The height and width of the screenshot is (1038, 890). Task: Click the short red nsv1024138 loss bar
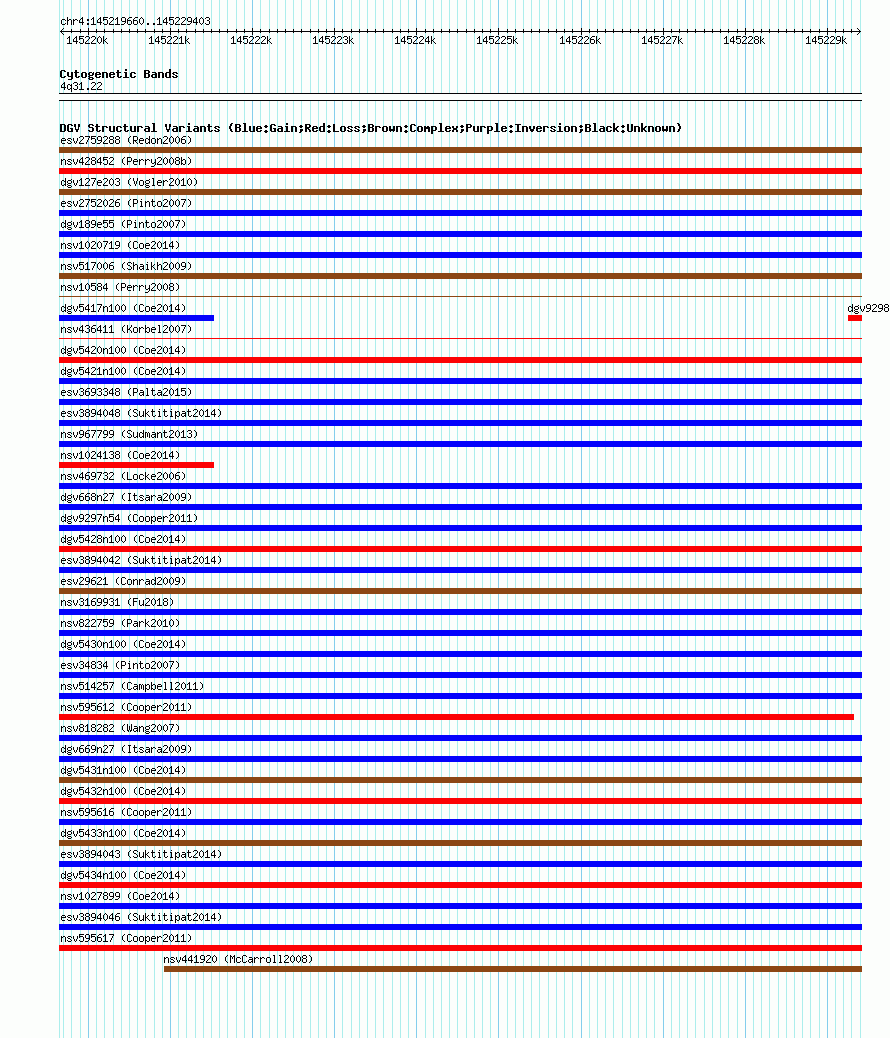coord(136,465)
